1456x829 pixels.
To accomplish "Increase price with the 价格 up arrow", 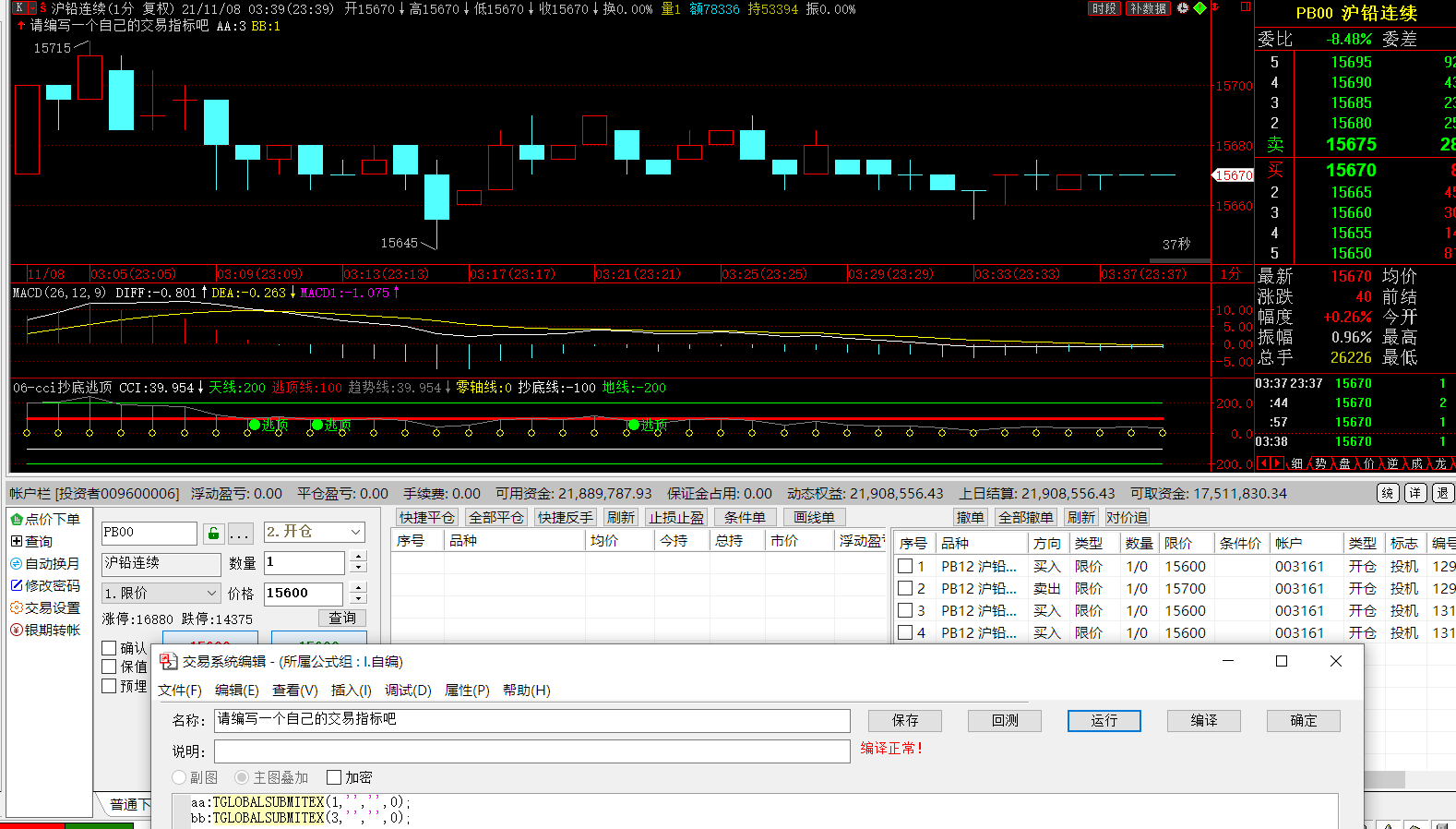I will (x=359, y=588).
